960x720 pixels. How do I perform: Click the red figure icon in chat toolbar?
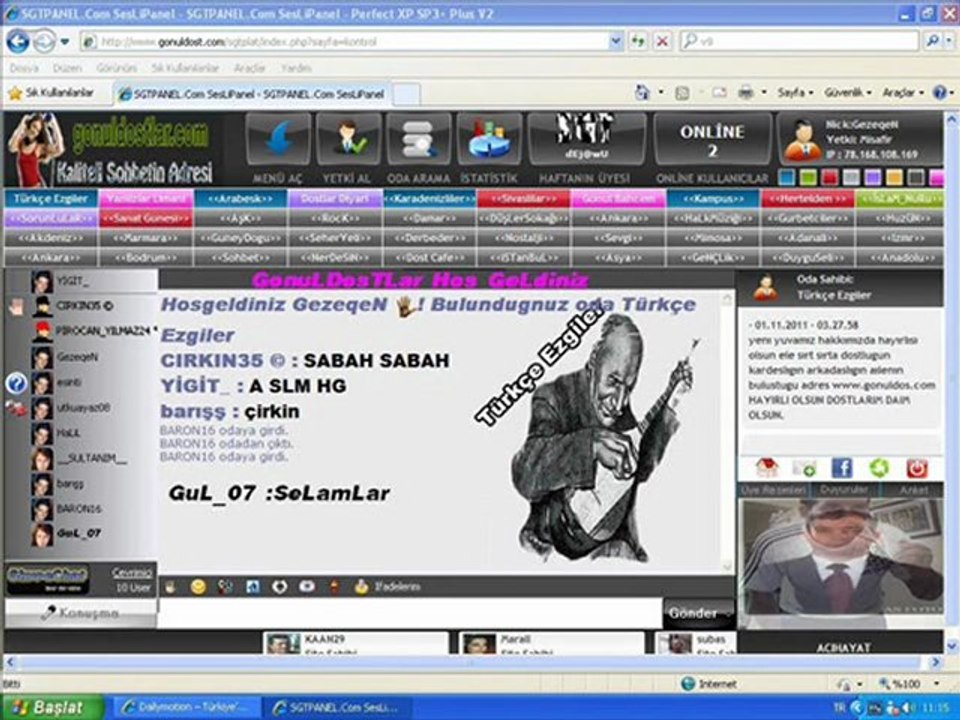click(x=334, y=587)
